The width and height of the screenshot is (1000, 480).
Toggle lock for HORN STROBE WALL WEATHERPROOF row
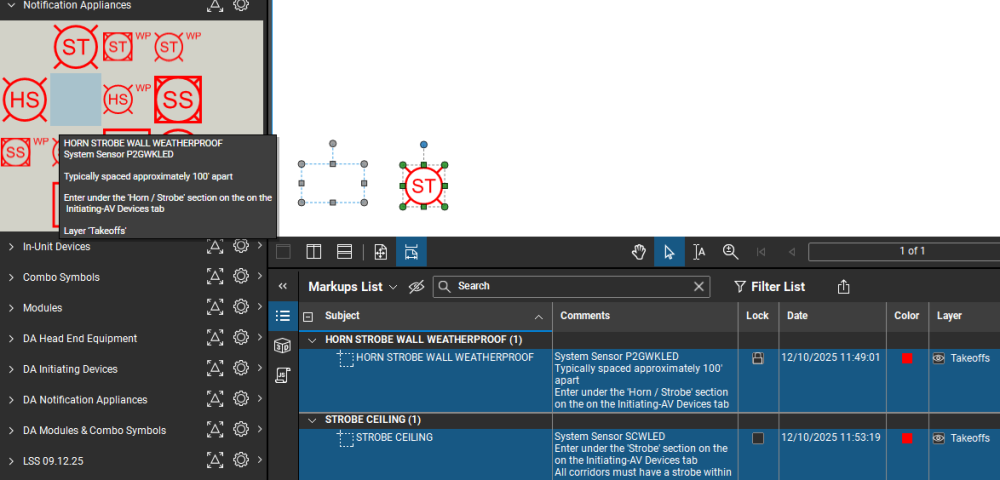pyautogui.click(x=758, y=358)
